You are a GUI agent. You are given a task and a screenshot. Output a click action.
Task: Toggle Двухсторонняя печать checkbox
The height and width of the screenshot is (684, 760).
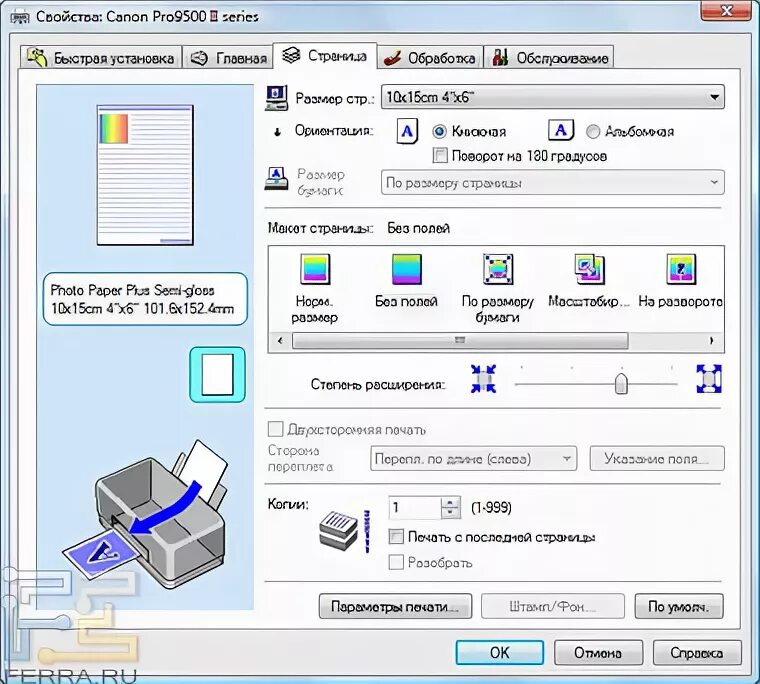[275, 429]
